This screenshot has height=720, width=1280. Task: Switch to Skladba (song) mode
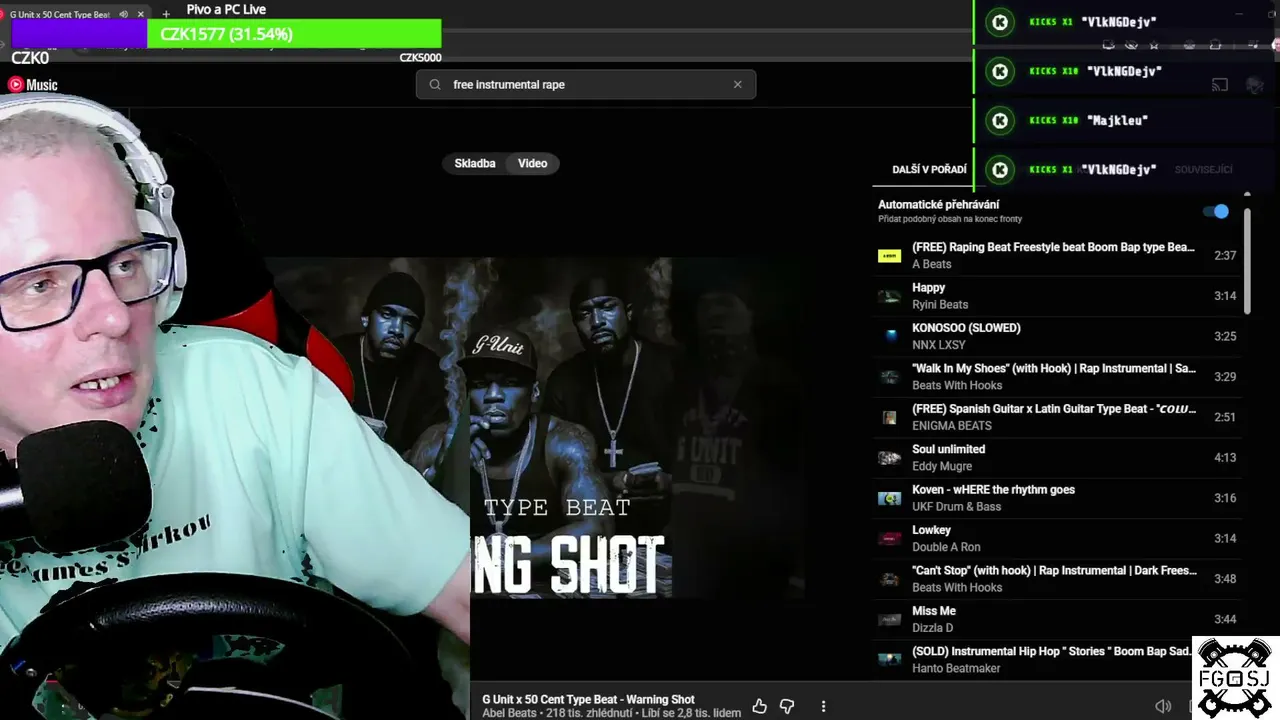pyautogui.click(x=475, y=163)
